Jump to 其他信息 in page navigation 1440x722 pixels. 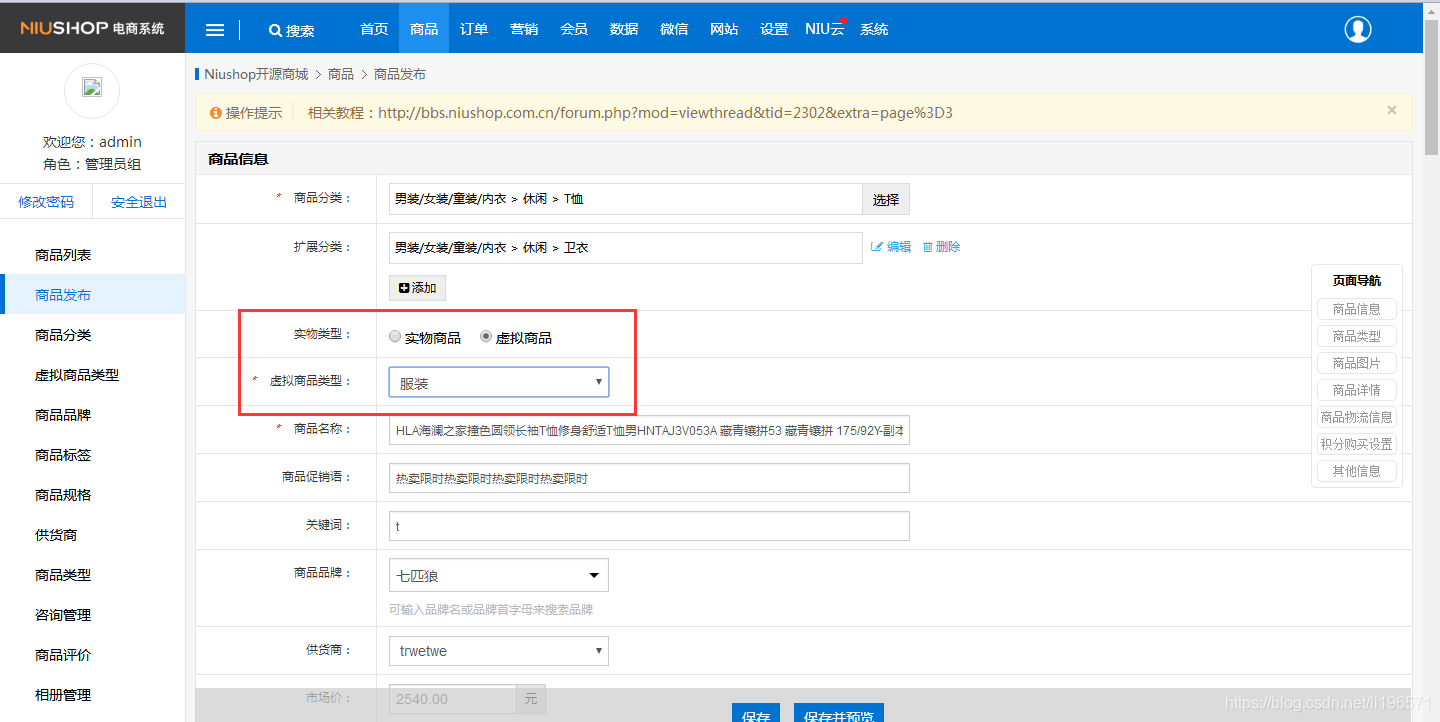[1357, 471]
